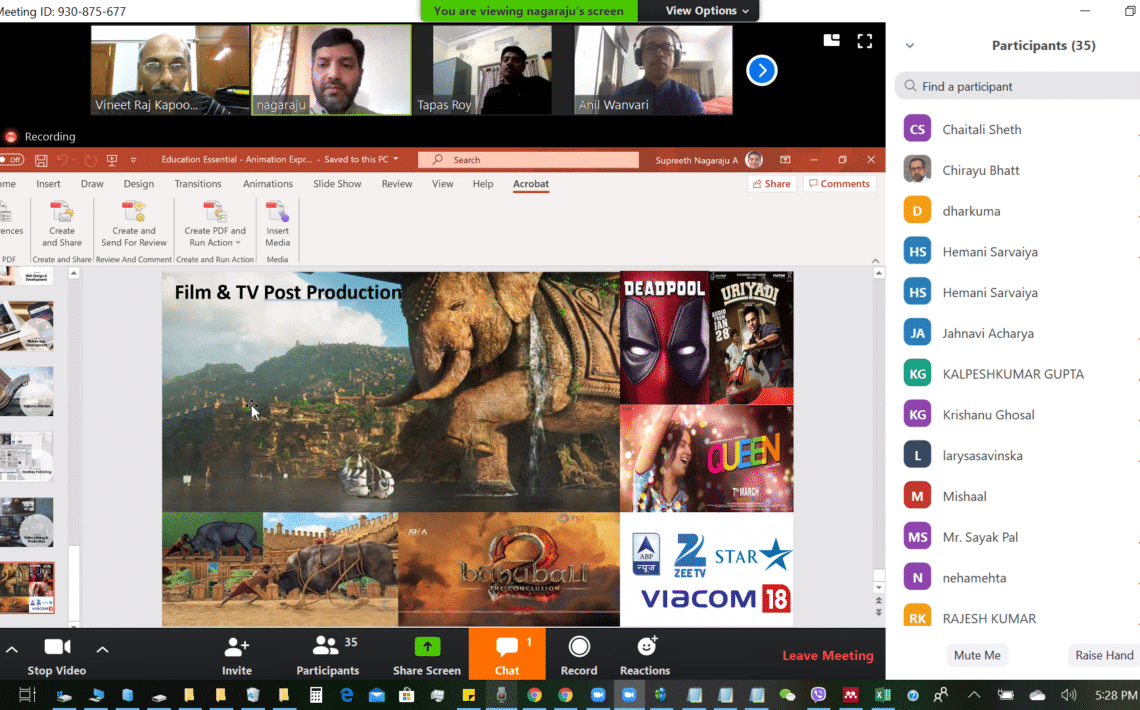Enter full screen view icon
Image resolution: width=1140 pixels, height=710 pixels.
point(865,40)
